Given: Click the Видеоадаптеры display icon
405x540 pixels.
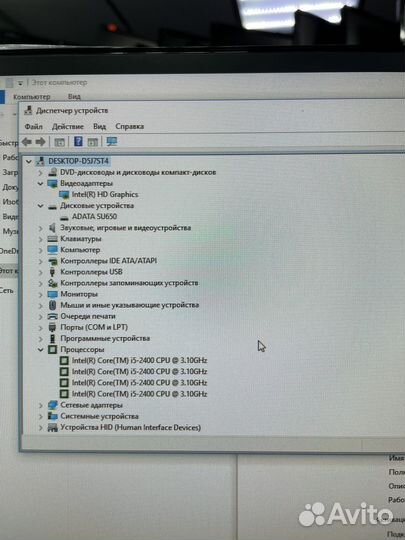Looking at the screenshot, I should [x=52, y=184].
